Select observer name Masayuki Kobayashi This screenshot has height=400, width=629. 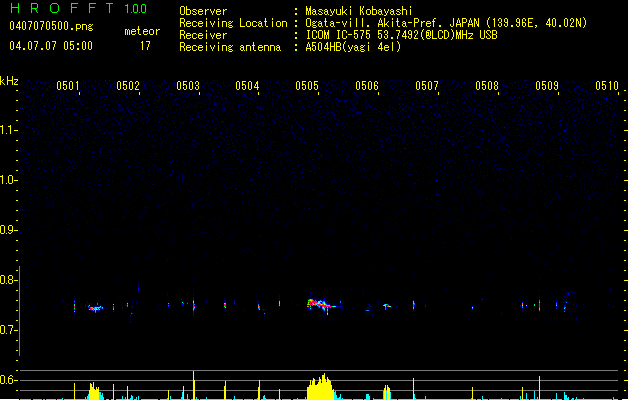pos(359,11)
